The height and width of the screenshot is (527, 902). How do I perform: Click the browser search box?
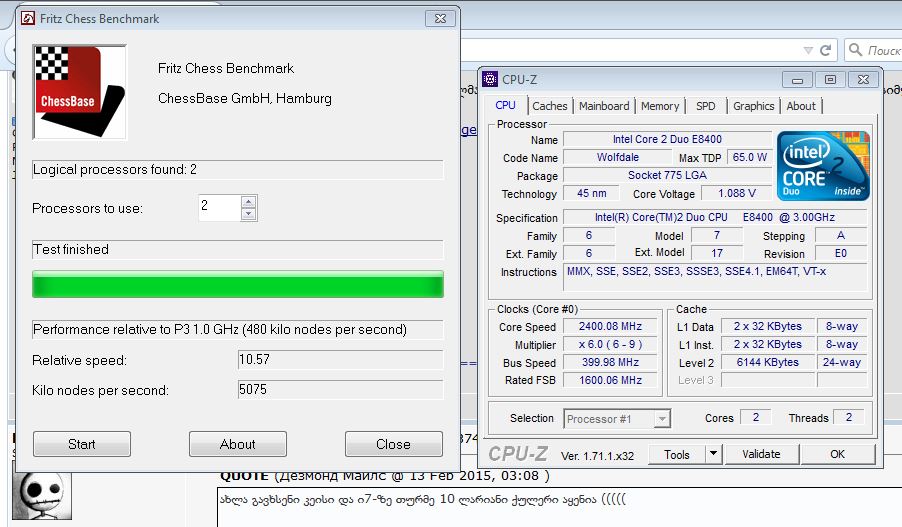873,50
